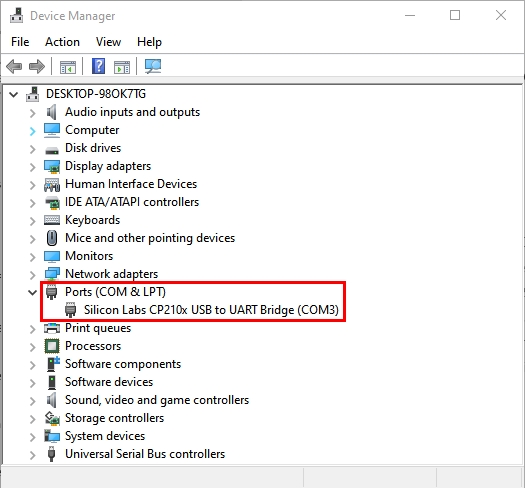Open the blue Help question-mark icon
The image size is (525, 488).
[x=98, y=66]
